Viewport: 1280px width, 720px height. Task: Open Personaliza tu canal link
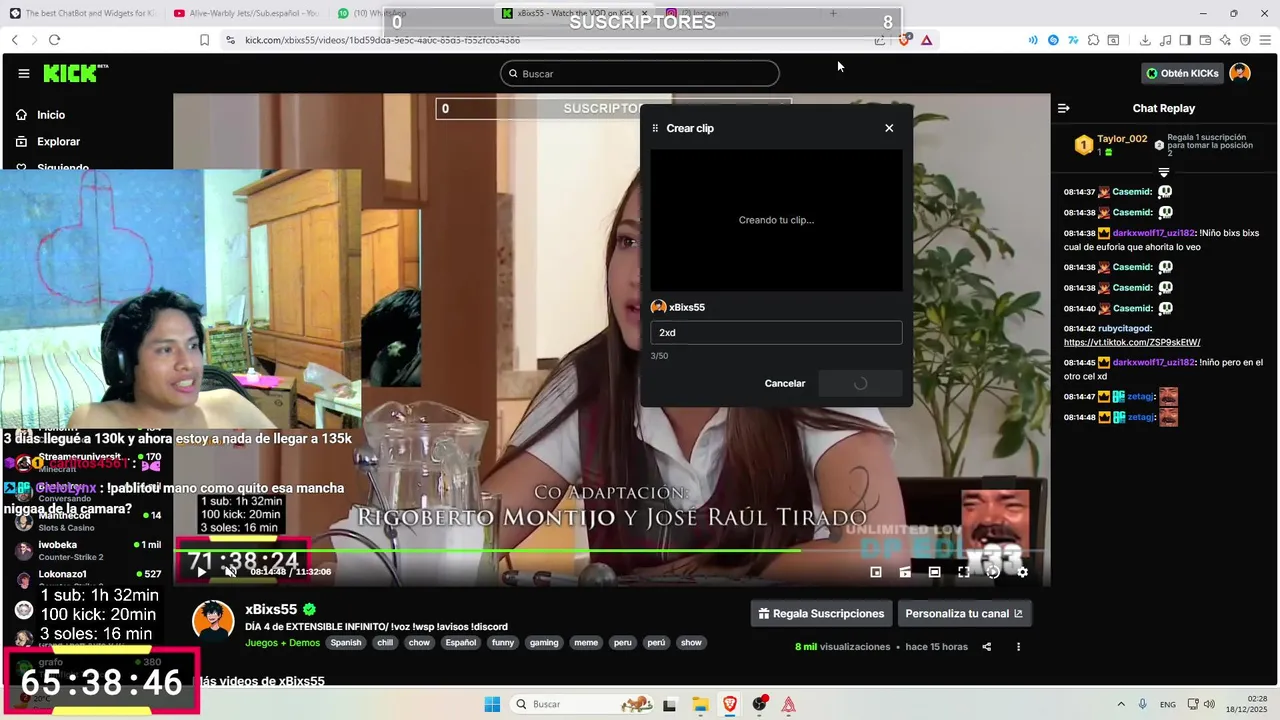coord(964,614)
